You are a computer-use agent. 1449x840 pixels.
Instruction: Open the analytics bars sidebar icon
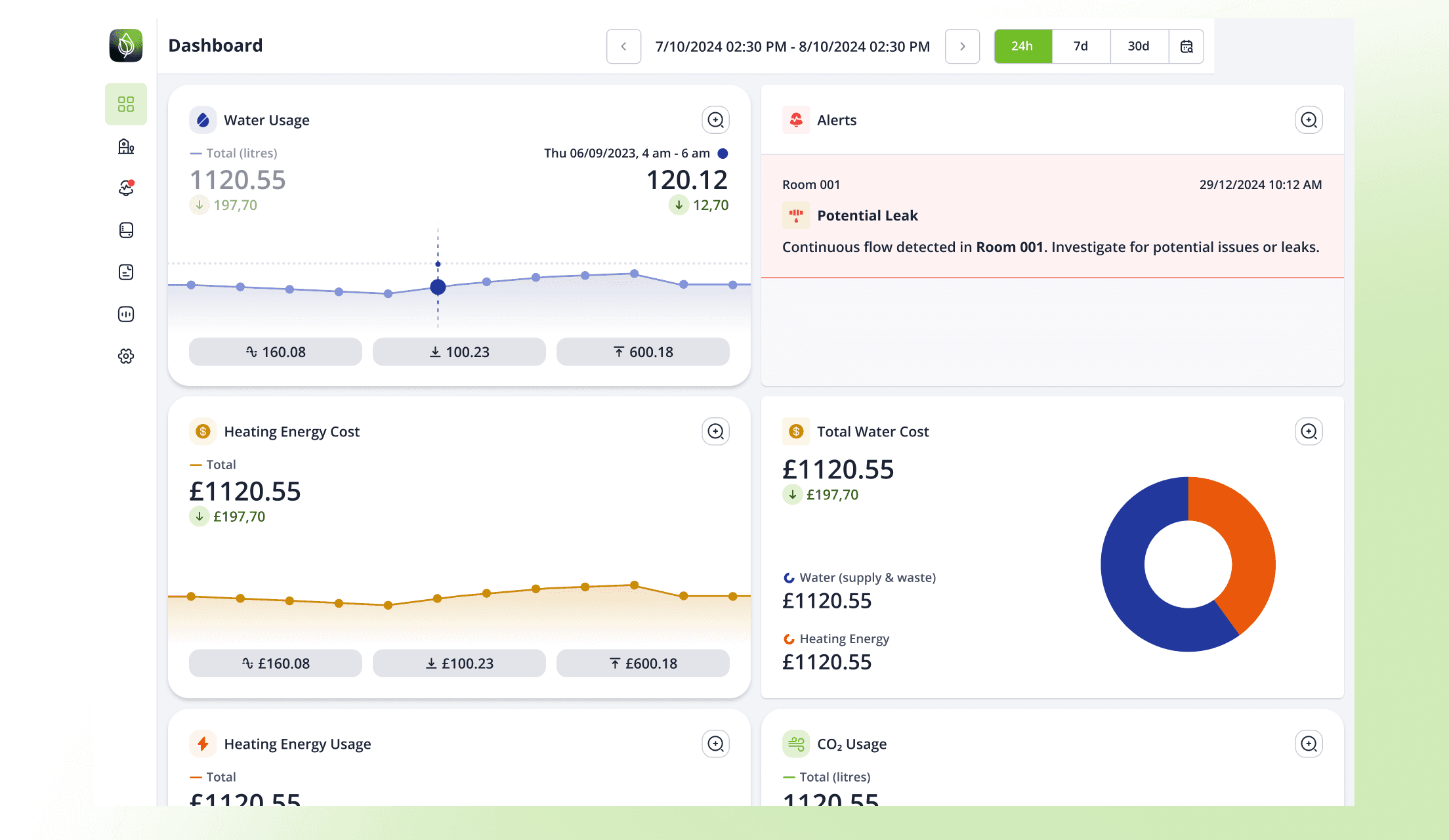[126, 314]
